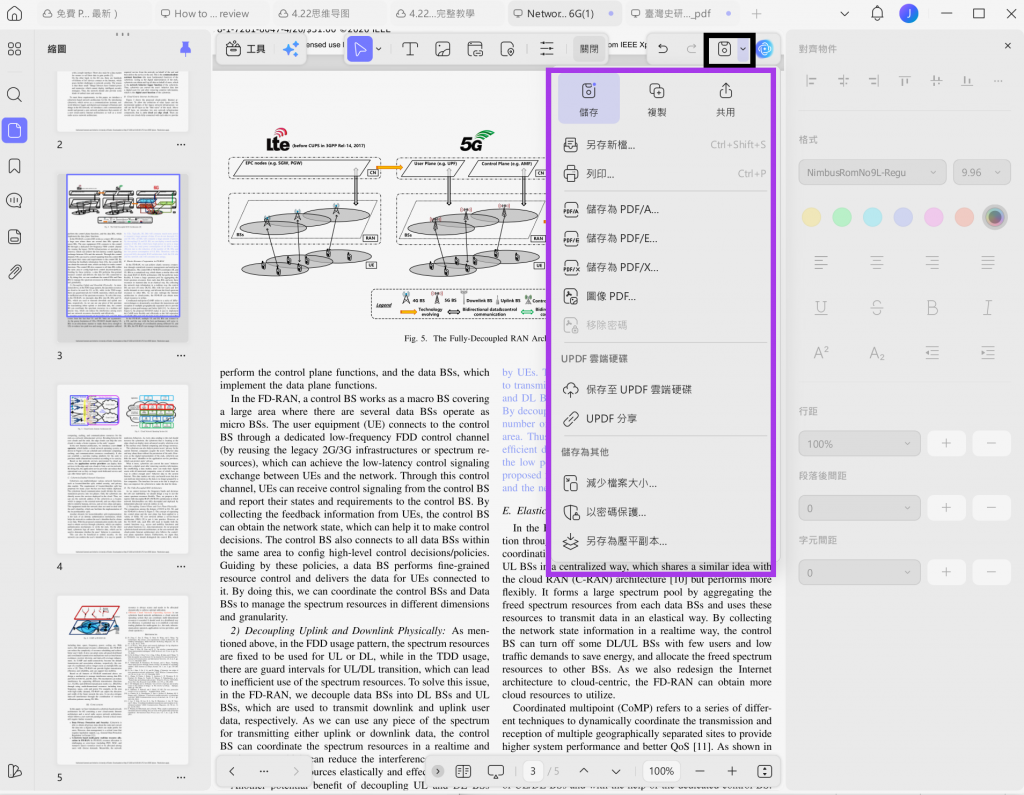Click the page number field showing 3
The width and height of the screenshot is (1024, 795).
coord(533,771)
